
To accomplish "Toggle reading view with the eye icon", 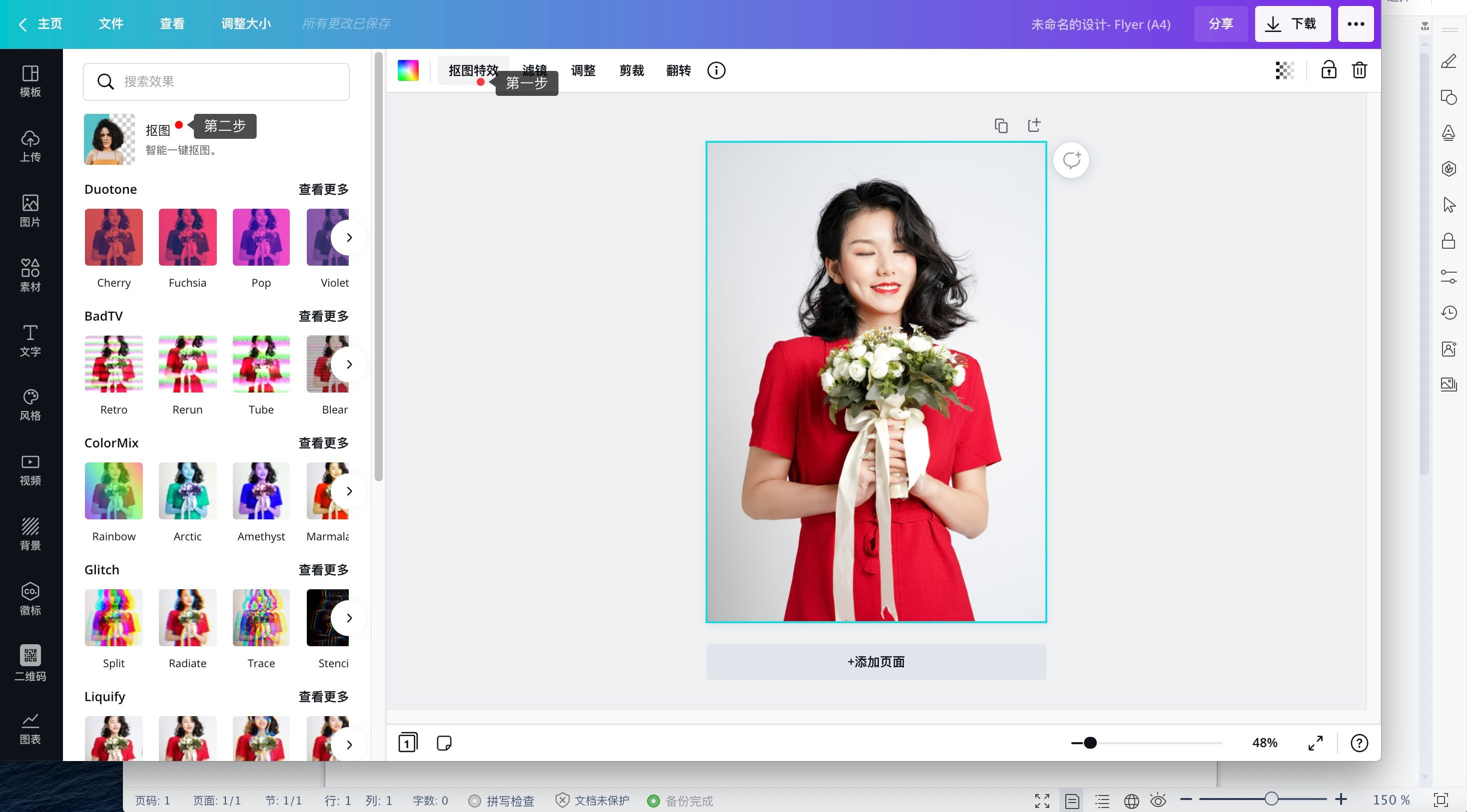I will click(x=1158, y=800).
